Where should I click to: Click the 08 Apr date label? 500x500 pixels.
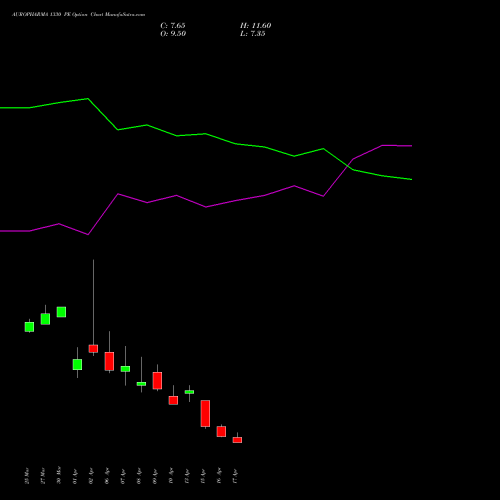coord(139,477)
